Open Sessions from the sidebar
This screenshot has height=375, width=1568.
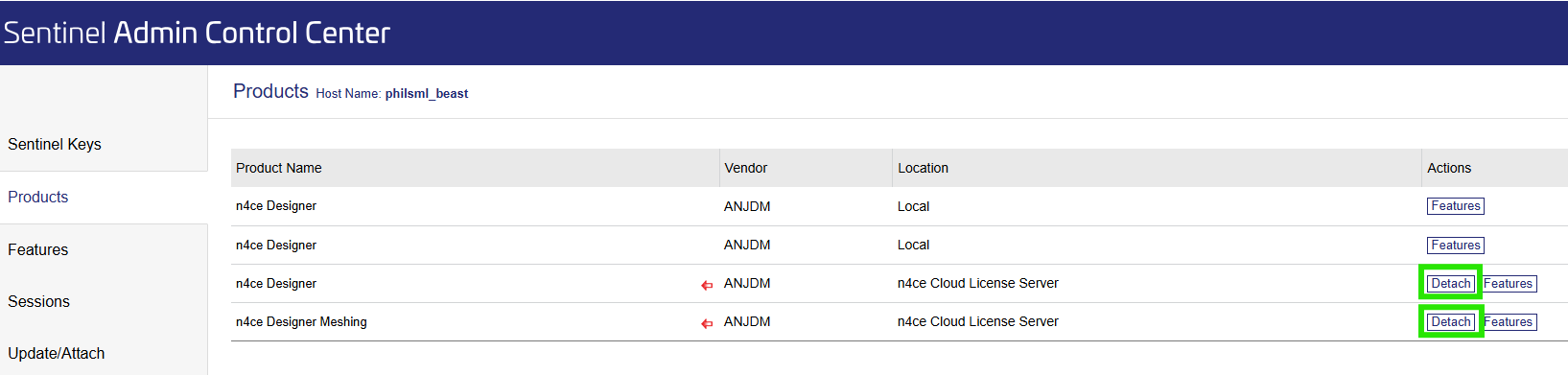39,301
